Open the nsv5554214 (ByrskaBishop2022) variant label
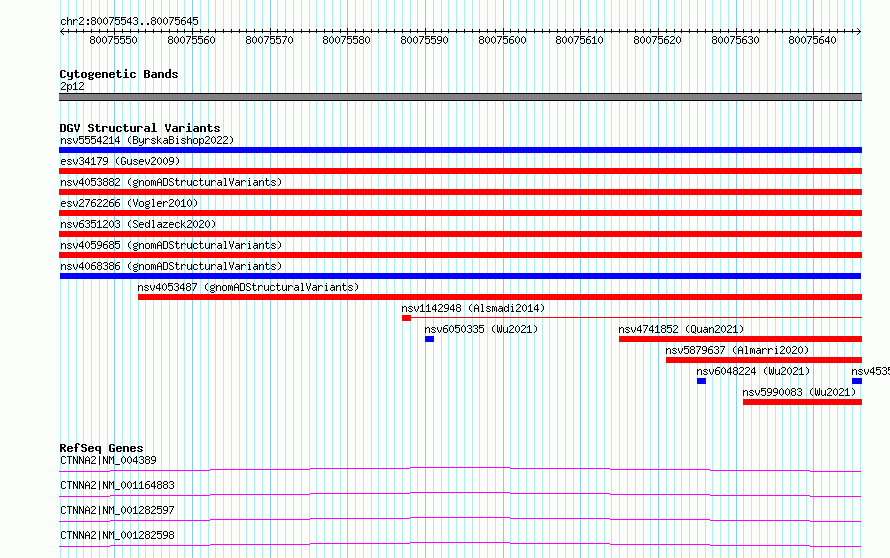 pyautogui.click(x=147, y=140)
